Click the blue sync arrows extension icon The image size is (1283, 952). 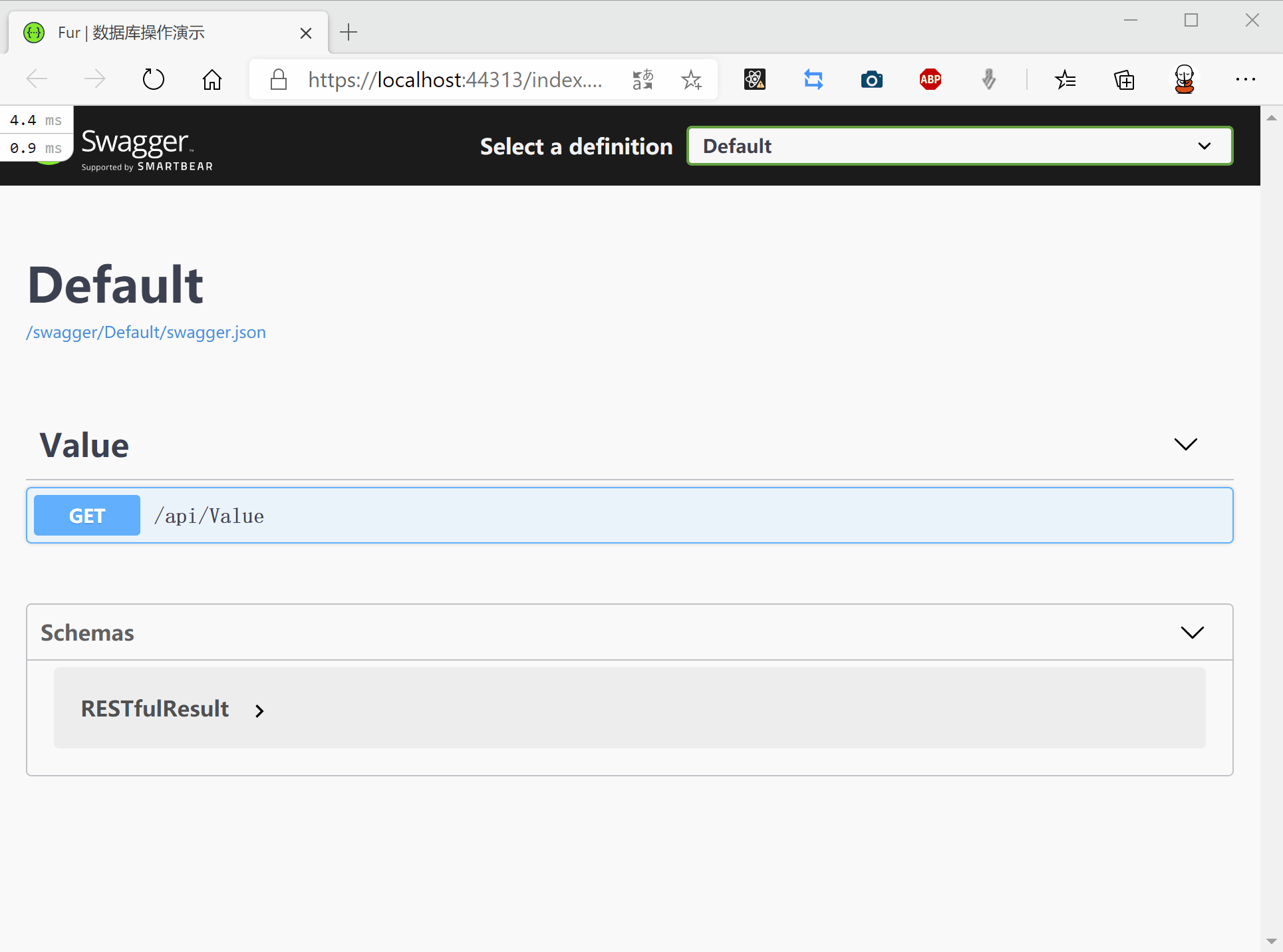(x=813, y=80)
